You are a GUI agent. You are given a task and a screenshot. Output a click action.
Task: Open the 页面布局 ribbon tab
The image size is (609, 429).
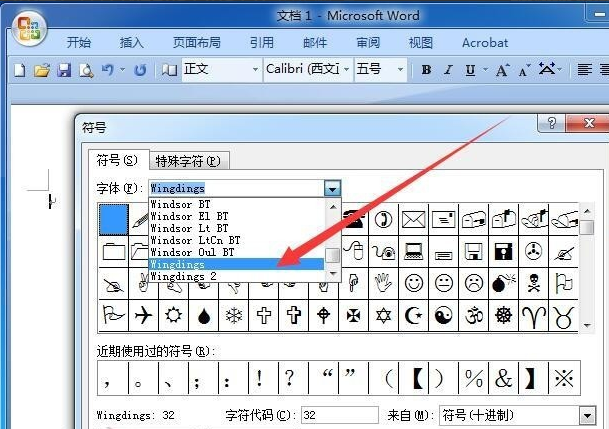click(x=197, y=42)
